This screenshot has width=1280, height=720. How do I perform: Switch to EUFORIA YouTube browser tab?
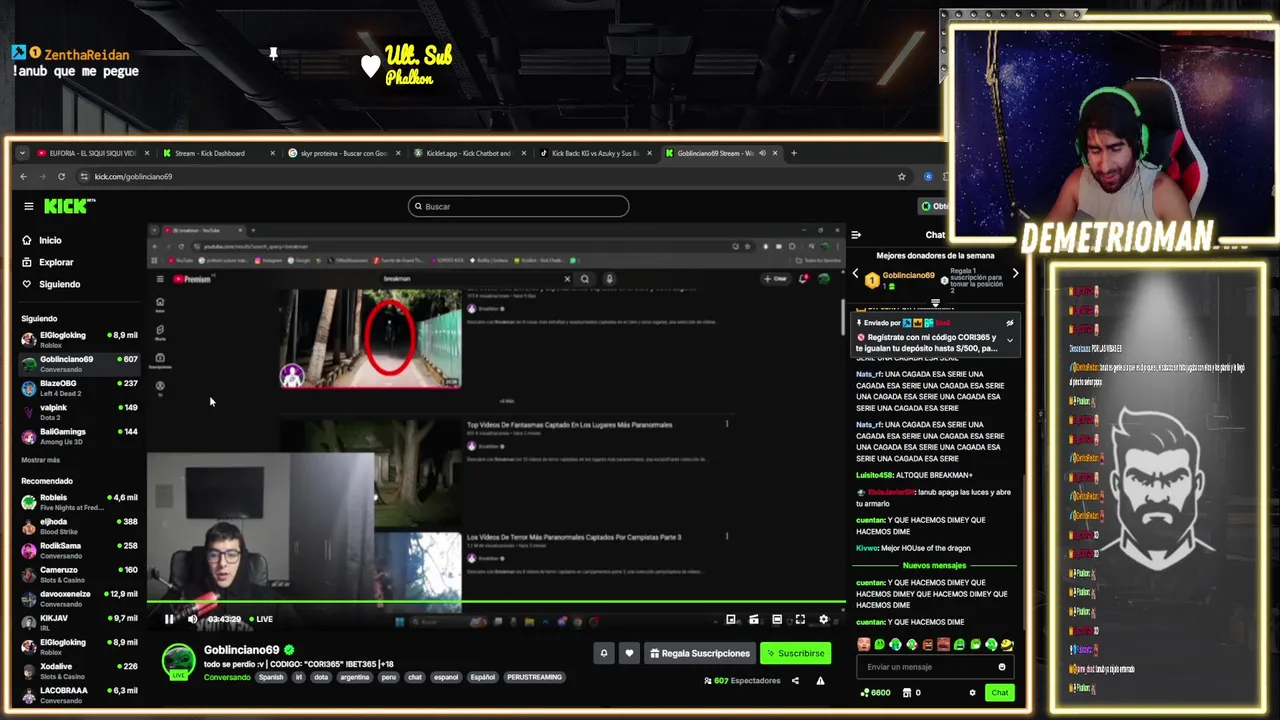tap(92, 153)
